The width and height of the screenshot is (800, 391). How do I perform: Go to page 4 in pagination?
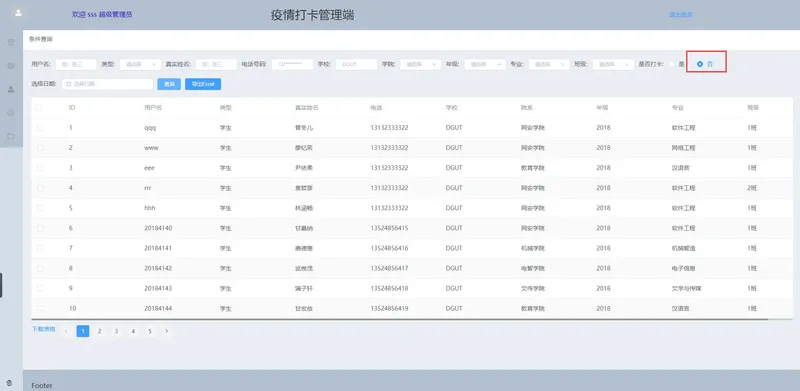coord(133,331)
